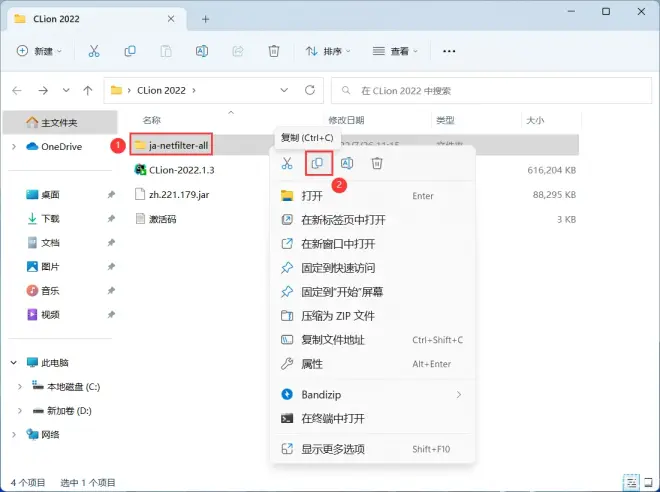660x492 pixels.
Task: Select ja-netfilter-all folder
Action: 178,146
